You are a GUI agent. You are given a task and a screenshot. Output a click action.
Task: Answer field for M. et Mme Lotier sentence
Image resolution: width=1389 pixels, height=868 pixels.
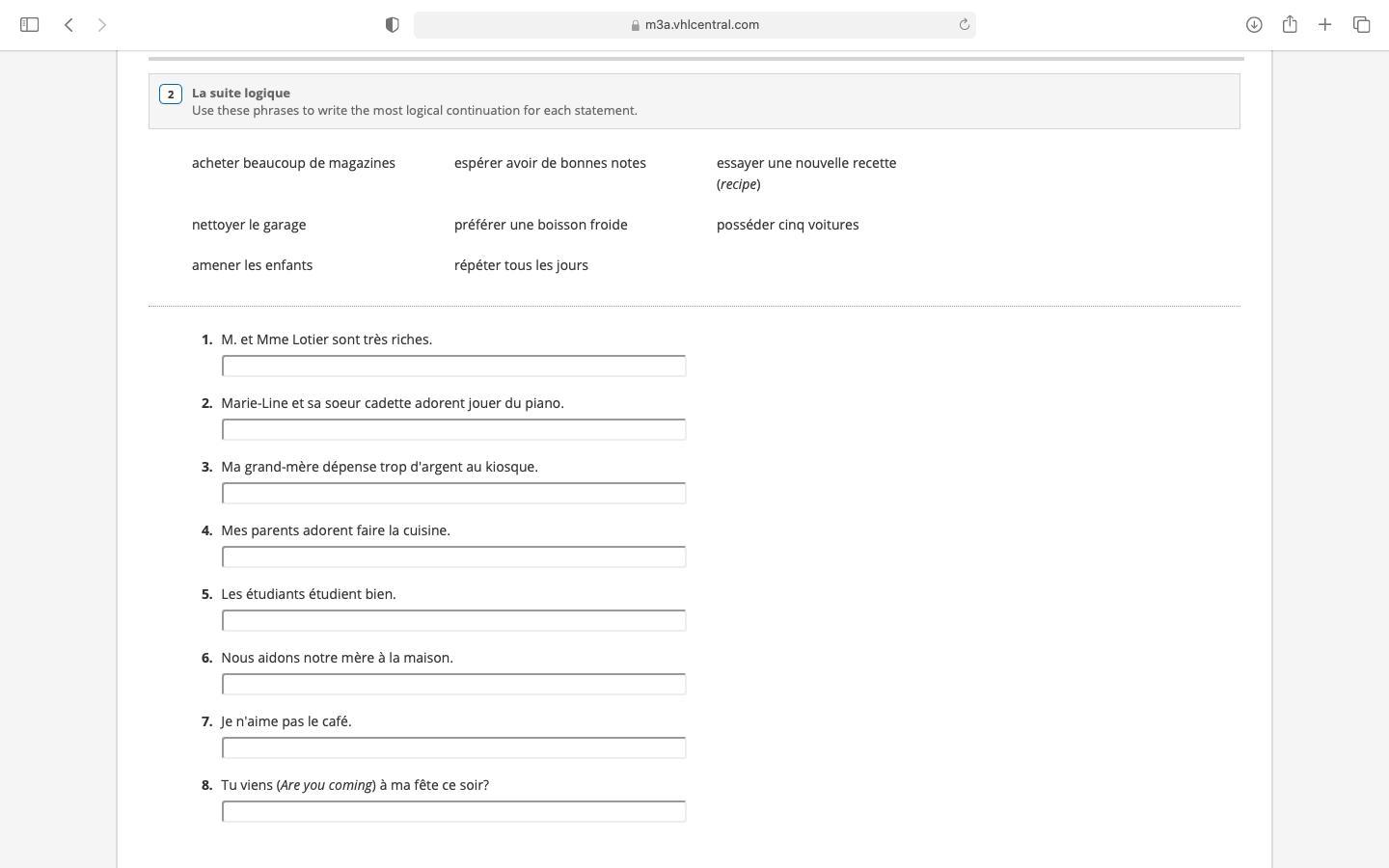coord(453,366)
